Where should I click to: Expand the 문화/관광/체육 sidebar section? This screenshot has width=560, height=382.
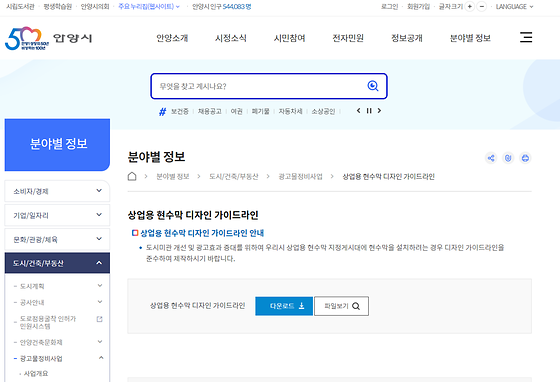click(57, 239)
